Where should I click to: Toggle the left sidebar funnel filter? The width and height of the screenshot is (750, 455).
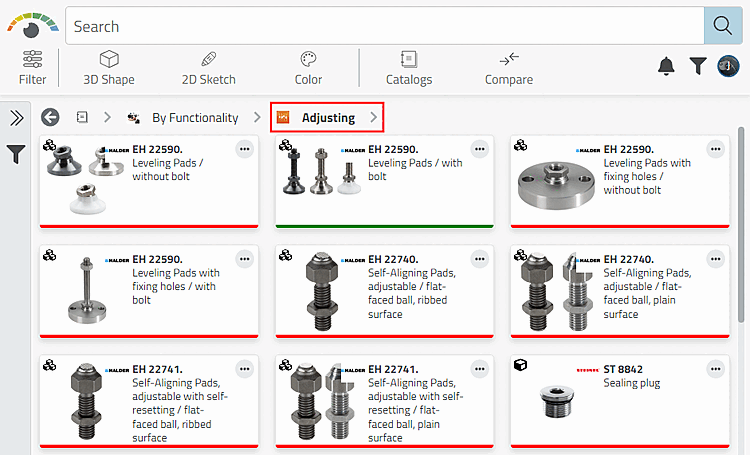pos(16,154)
